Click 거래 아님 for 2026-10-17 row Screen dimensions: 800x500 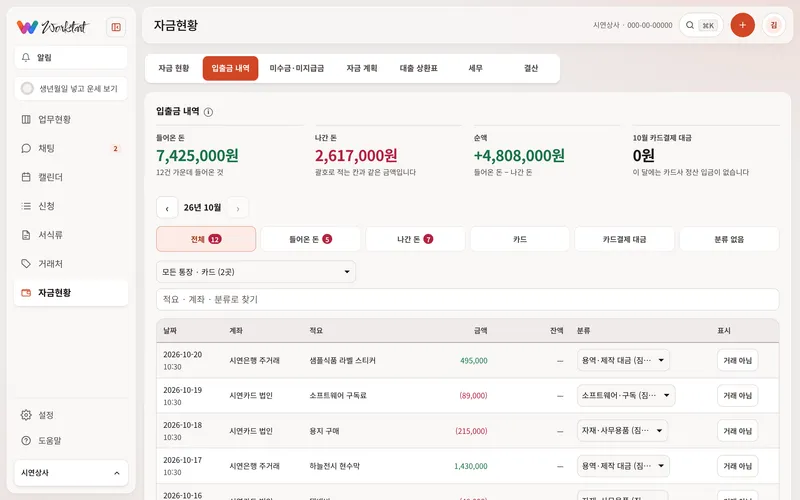coord(737,466)
